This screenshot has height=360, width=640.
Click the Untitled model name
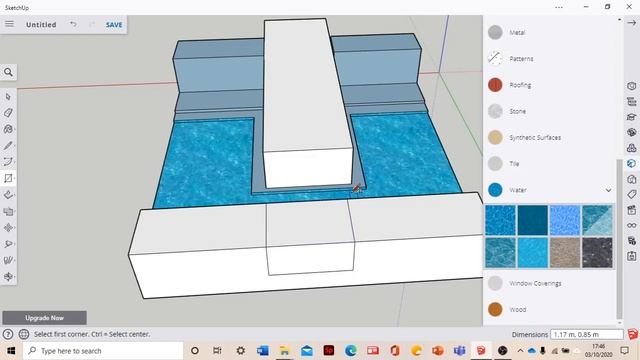[41, 25]
